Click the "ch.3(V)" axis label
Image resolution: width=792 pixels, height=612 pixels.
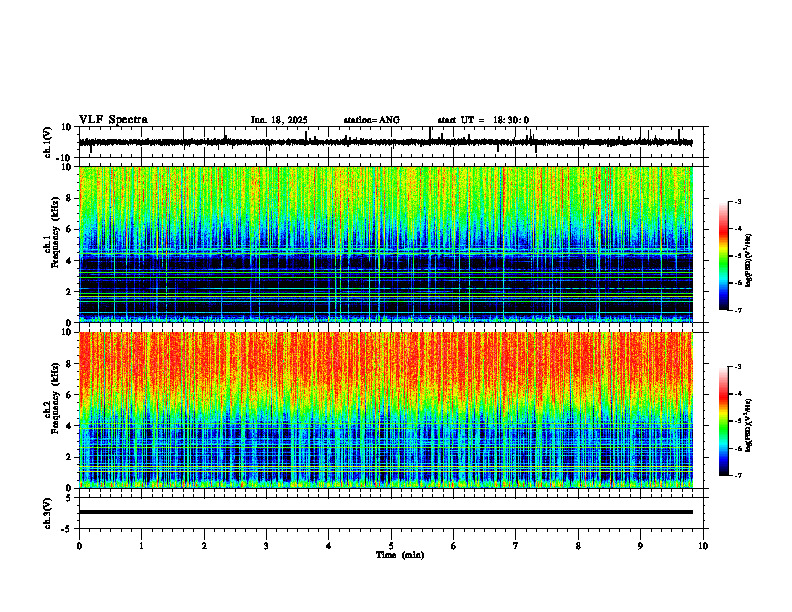(48, 513)
